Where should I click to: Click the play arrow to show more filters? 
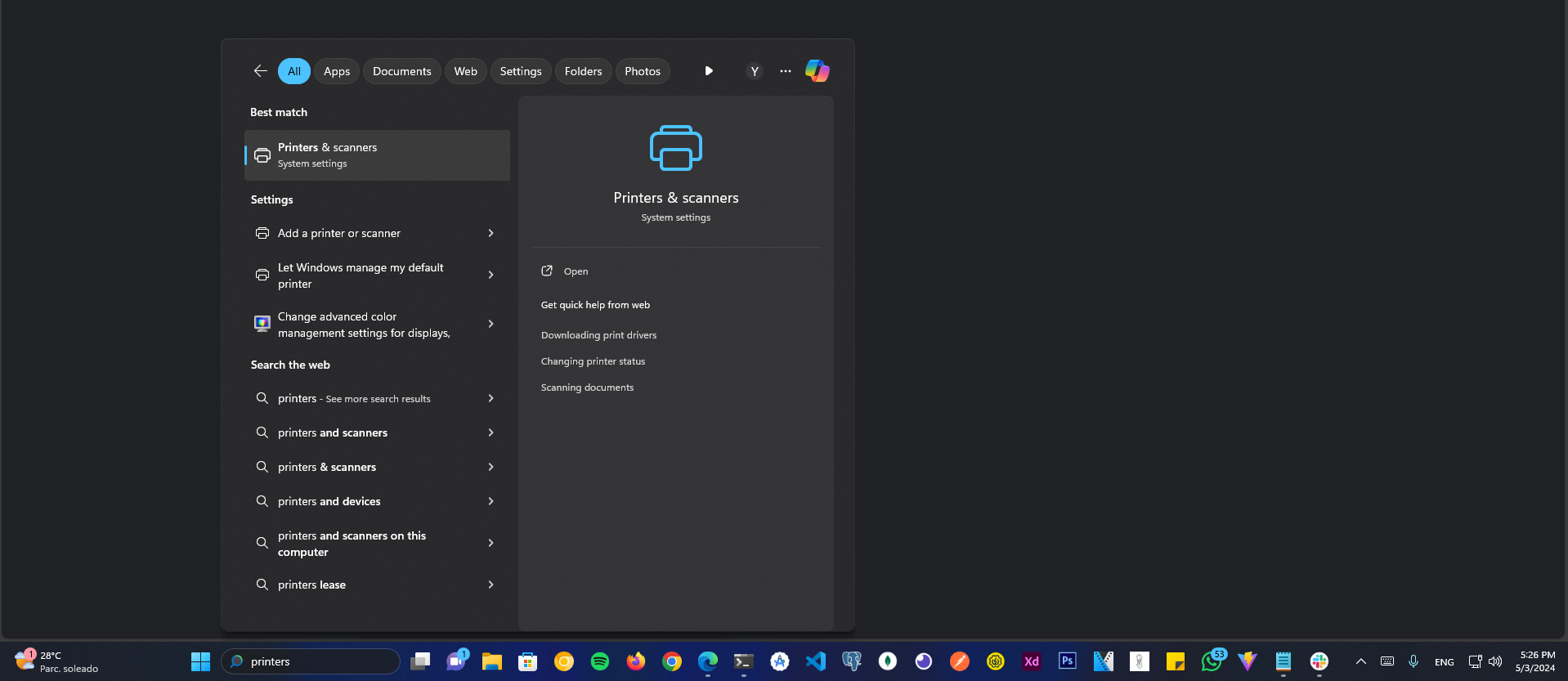(709, 71)
